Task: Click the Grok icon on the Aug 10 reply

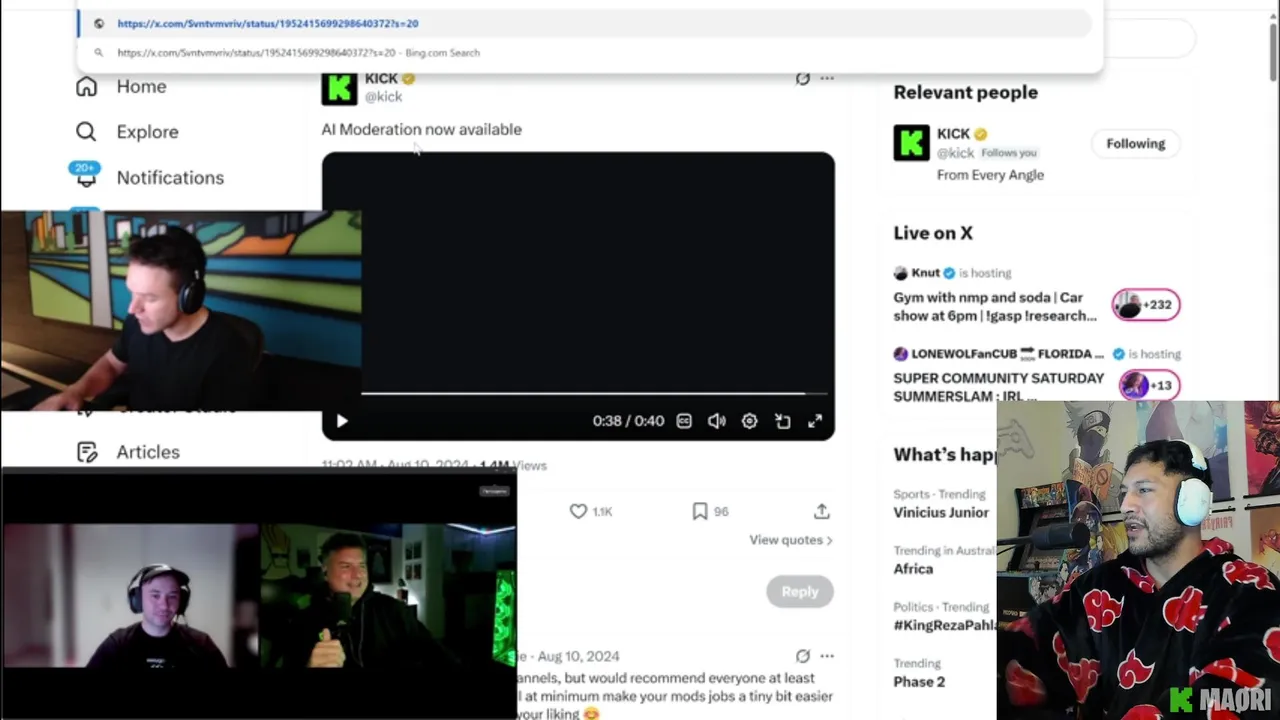Action: coord(802,656)
